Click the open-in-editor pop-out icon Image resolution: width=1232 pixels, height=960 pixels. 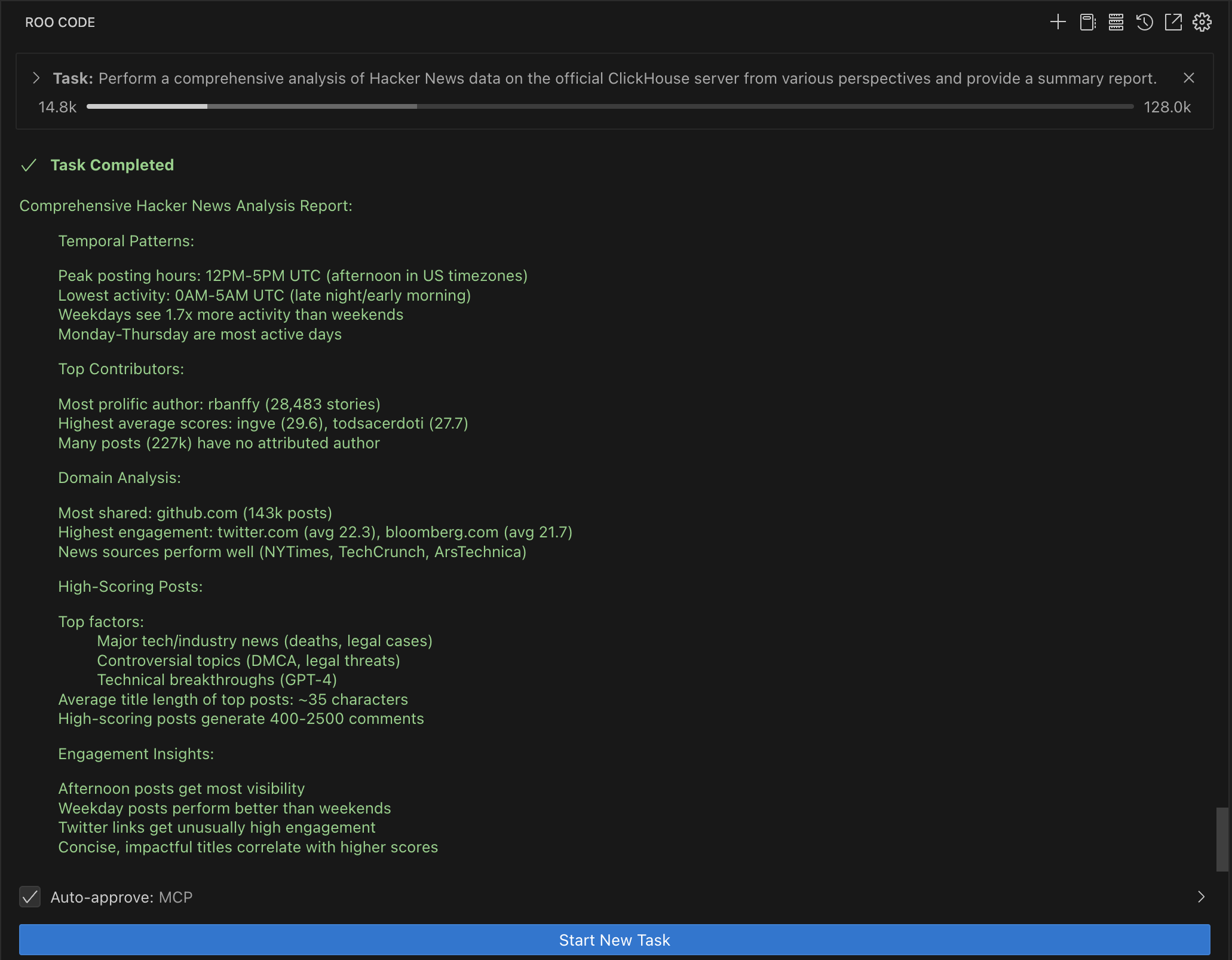1173,22
